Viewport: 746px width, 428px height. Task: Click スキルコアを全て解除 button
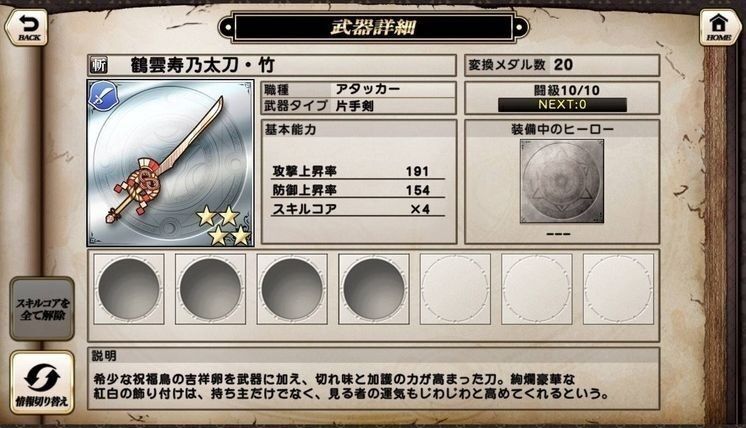point(42,309)
